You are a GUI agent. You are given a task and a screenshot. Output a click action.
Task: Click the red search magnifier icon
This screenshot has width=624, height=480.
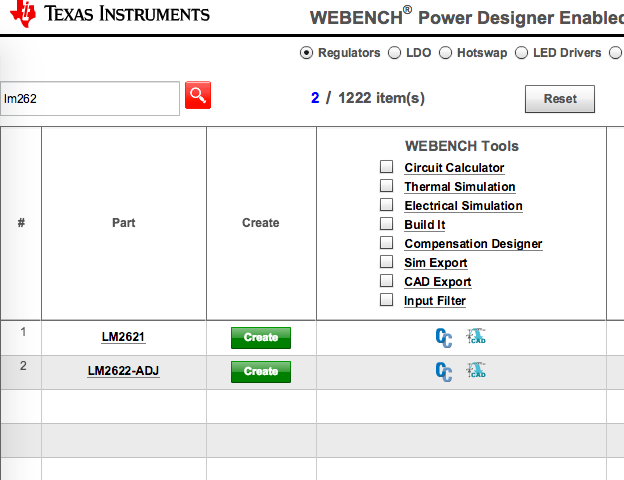click(198, 95)
